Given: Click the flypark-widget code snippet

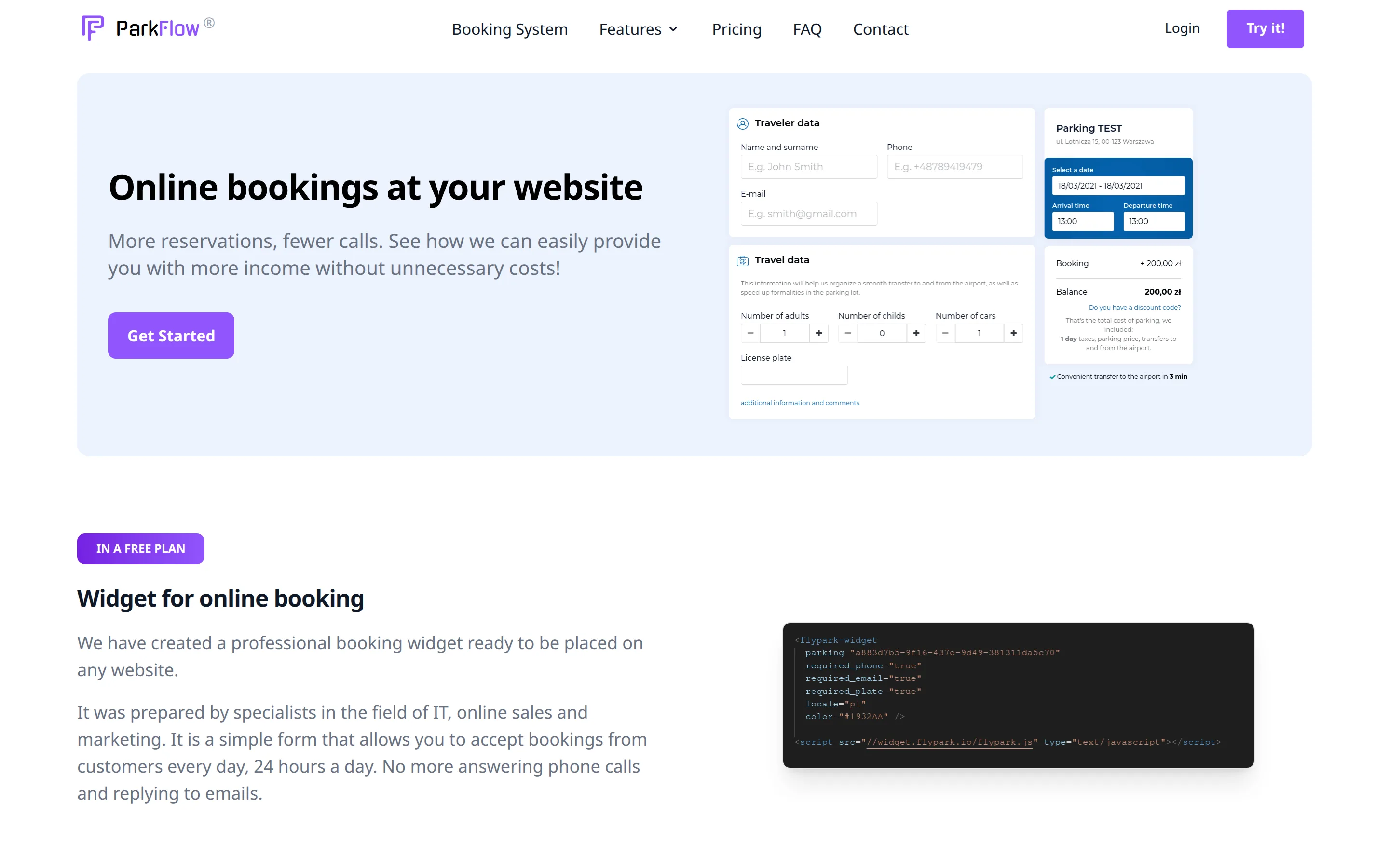Looking at the screenshot, I should click(x=1018, y=695).
